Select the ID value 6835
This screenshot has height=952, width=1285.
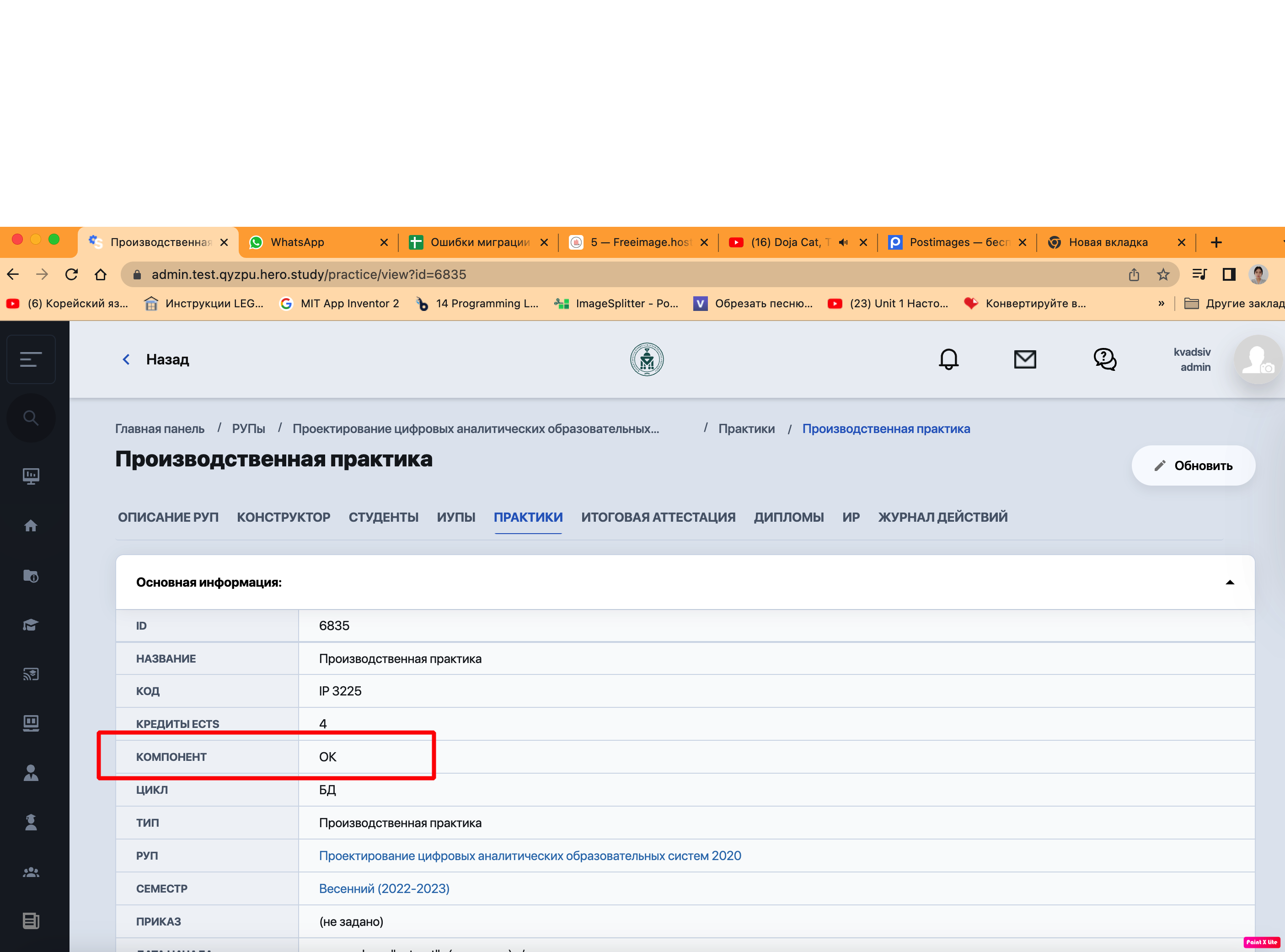coord(334,625)
